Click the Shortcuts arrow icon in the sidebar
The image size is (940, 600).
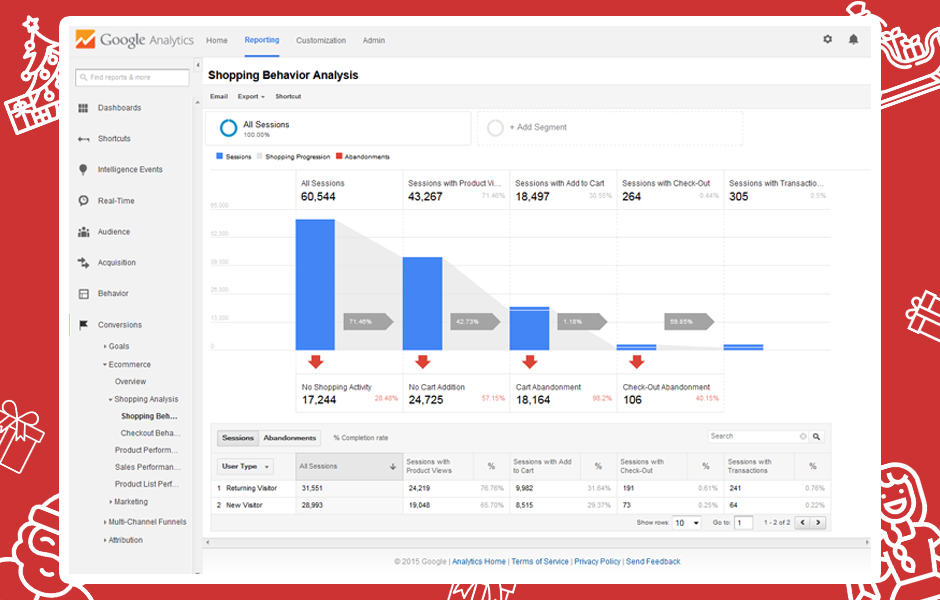pyautogui.click(x=83, y=139)
